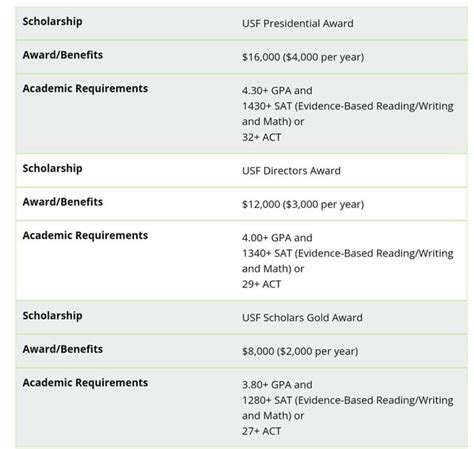The width and height of the screenshot is (474, 449).
Task: Click the Academic Requirements label for Presidential Award
Action: (85, 89)
